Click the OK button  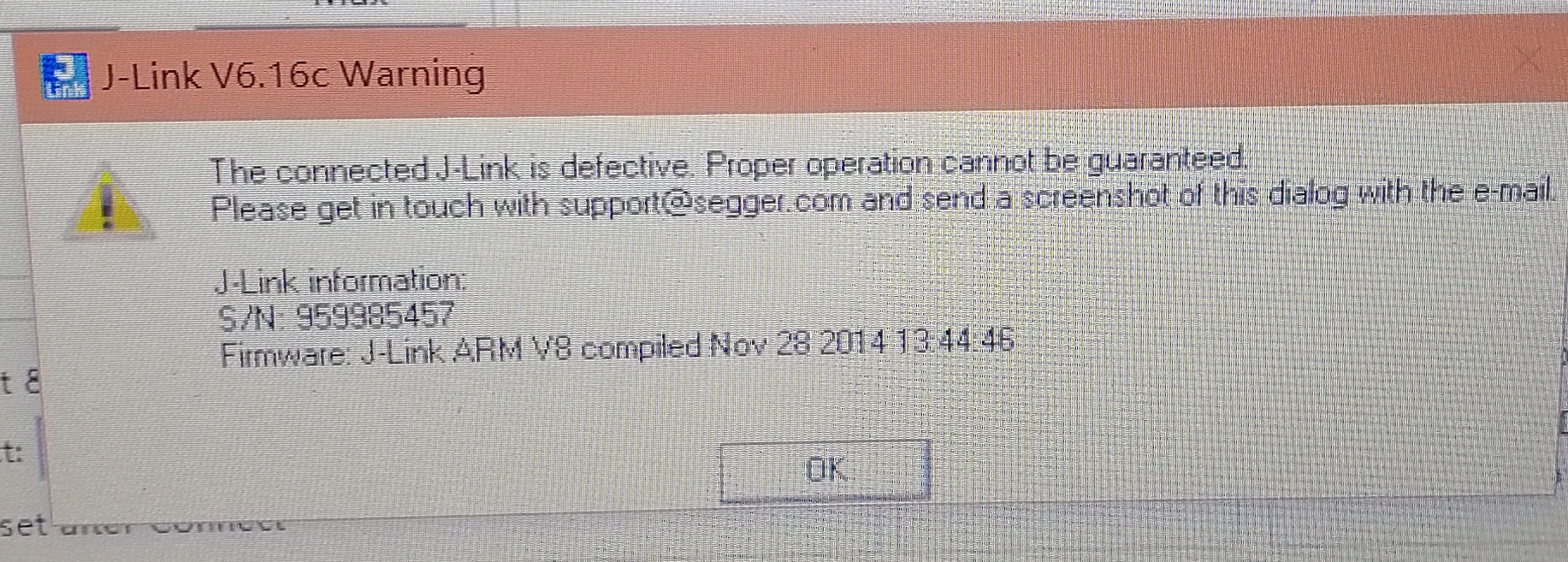tap(825, 470)
